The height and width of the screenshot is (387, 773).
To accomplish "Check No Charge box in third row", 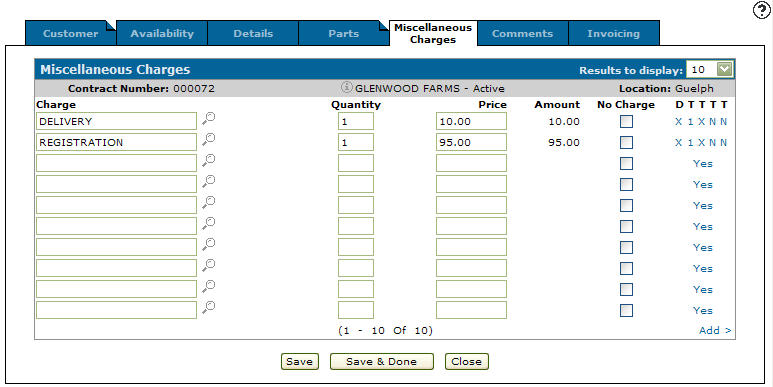I will click(x=626, y=163).
